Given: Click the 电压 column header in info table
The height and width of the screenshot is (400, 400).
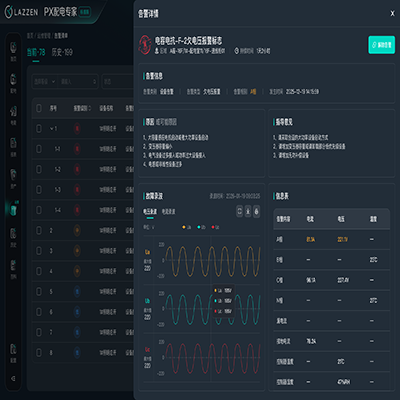Looking at the screenshot, I should 341,219.
